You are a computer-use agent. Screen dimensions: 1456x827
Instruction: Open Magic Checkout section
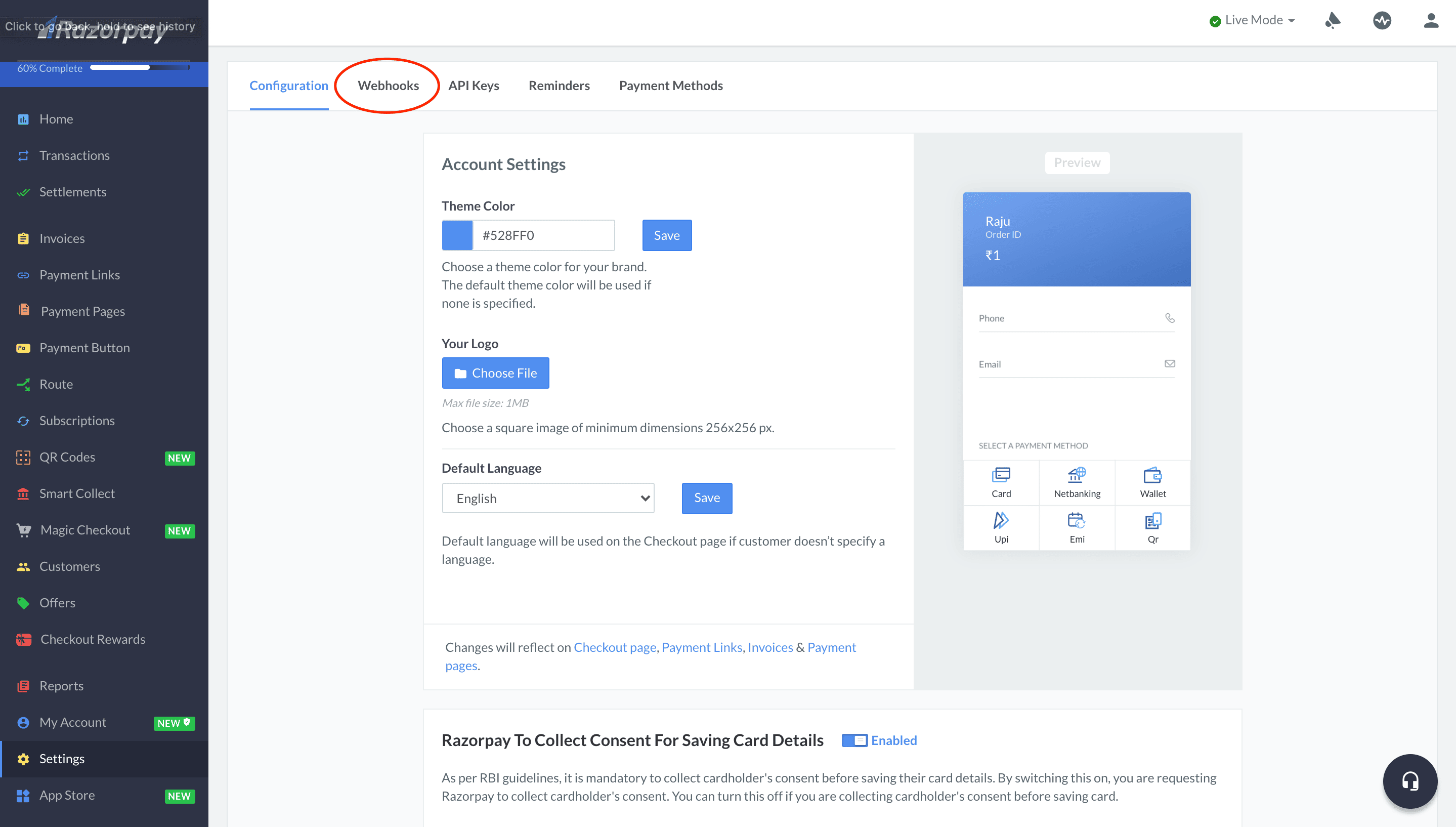pyautogui.click(x=104, y=529)
